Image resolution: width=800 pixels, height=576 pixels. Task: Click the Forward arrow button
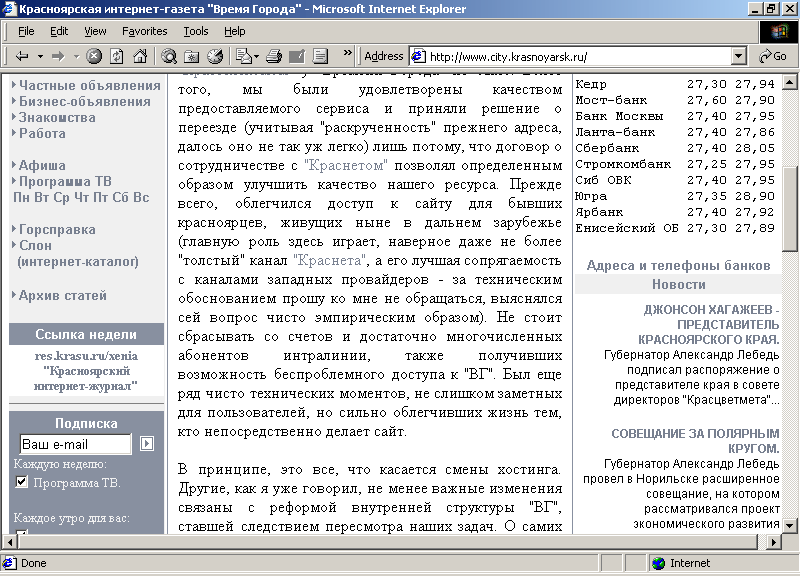pyautogui.click(x=58, y=56)
